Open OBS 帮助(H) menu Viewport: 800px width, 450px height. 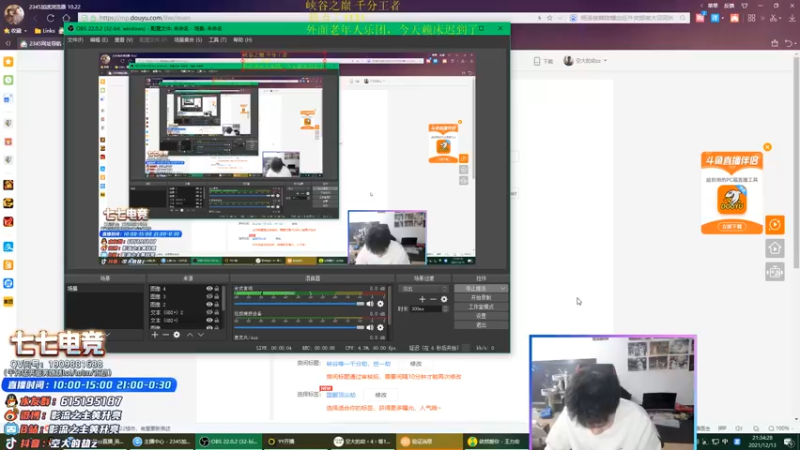tap(242, 40)
